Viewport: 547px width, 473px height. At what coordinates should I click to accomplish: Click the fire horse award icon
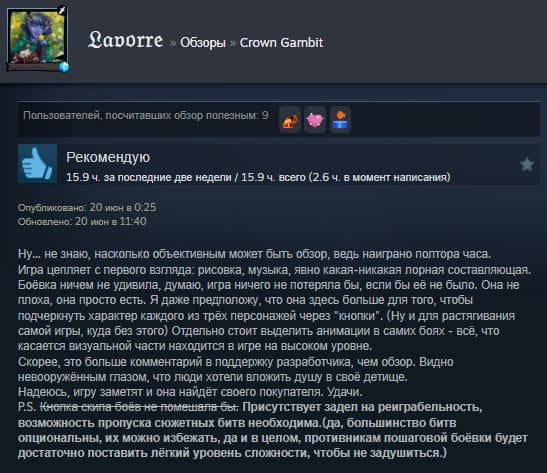[290, 120]
